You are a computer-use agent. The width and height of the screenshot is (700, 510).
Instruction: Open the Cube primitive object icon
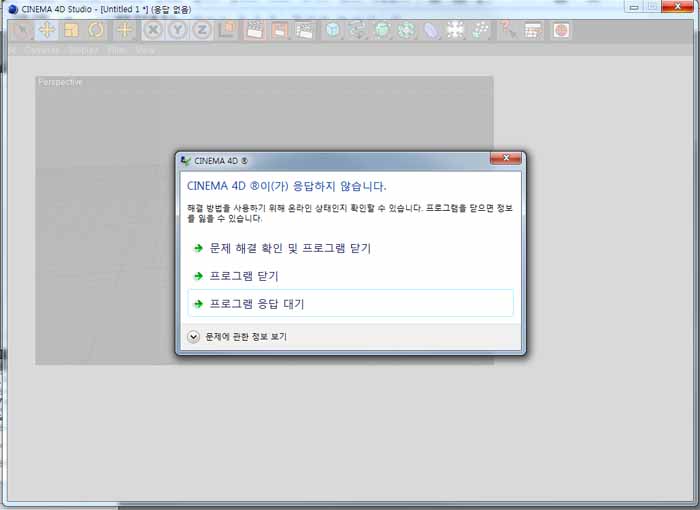pos(332,30)
